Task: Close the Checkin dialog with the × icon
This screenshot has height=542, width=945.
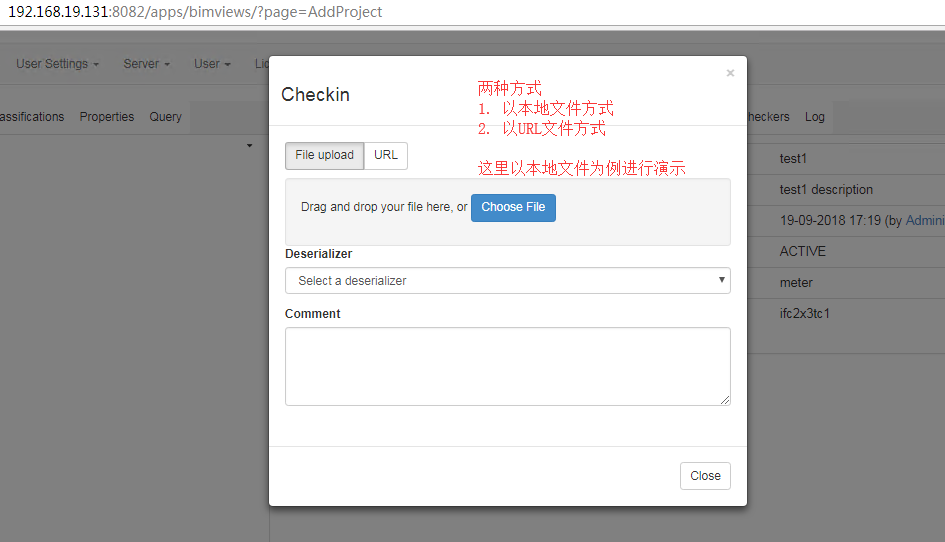Action: [x=730, y=73]
